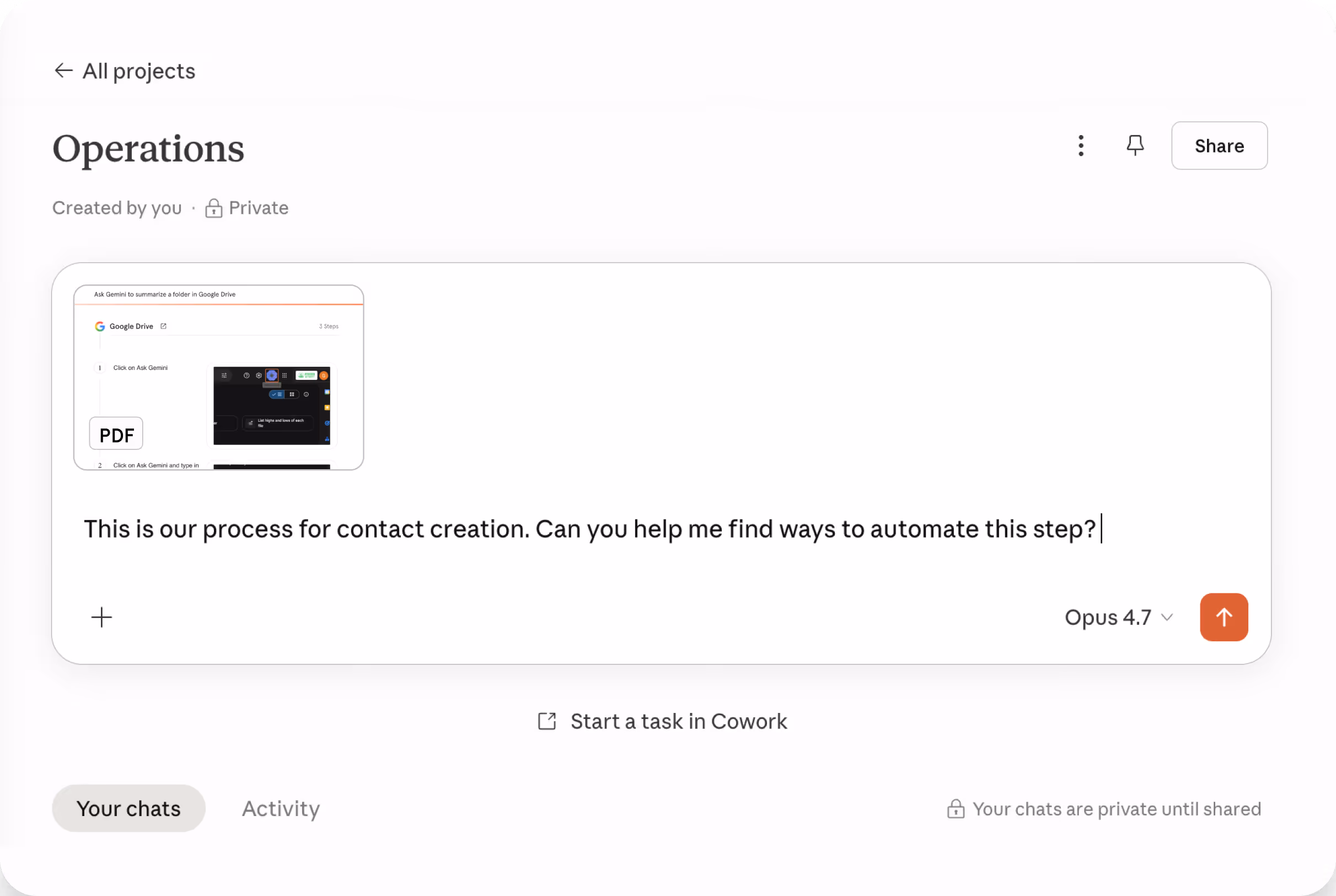Switch to the Activity tab
1336x896 pixels.
click(281, 808)
